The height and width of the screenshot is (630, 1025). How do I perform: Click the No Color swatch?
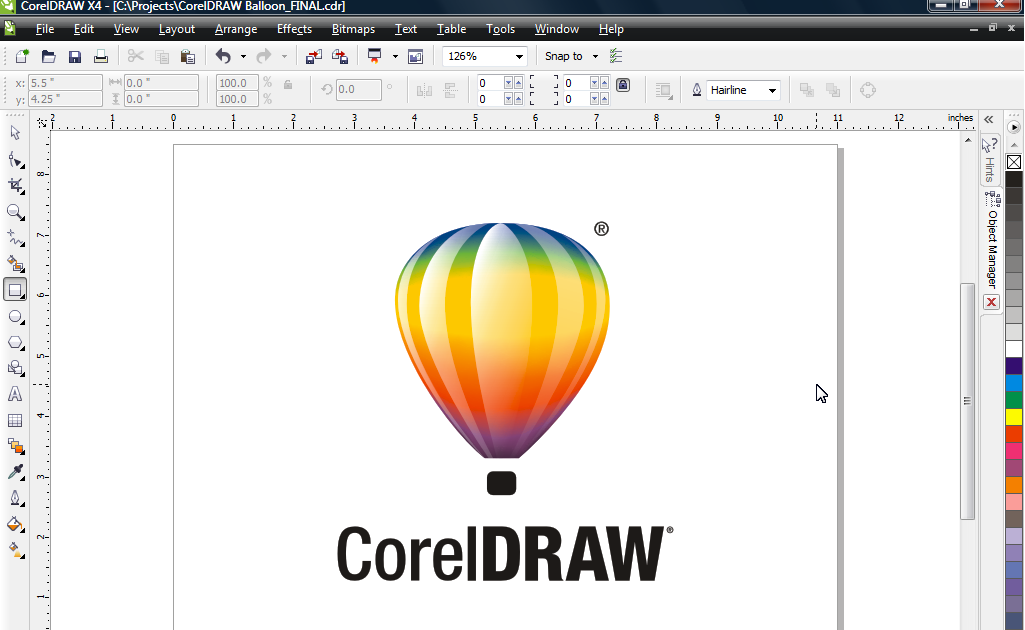pos(1014,162)
